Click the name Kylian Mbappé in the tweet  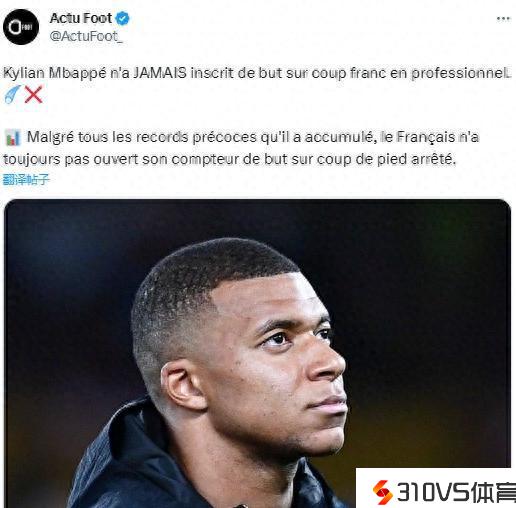[55, 73]
